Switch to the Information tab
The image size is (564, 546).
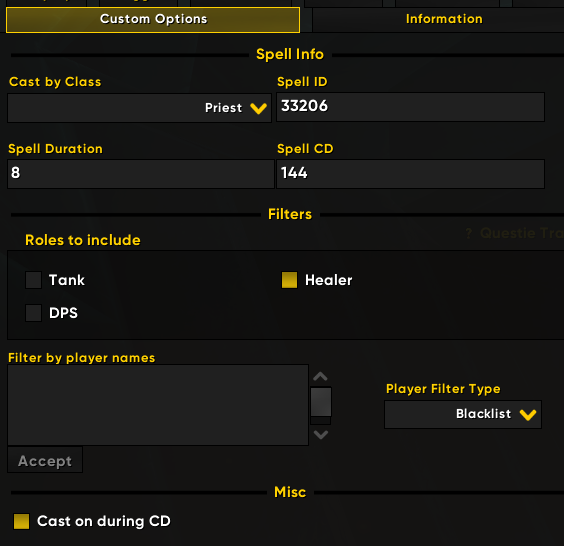pos(444,19)
